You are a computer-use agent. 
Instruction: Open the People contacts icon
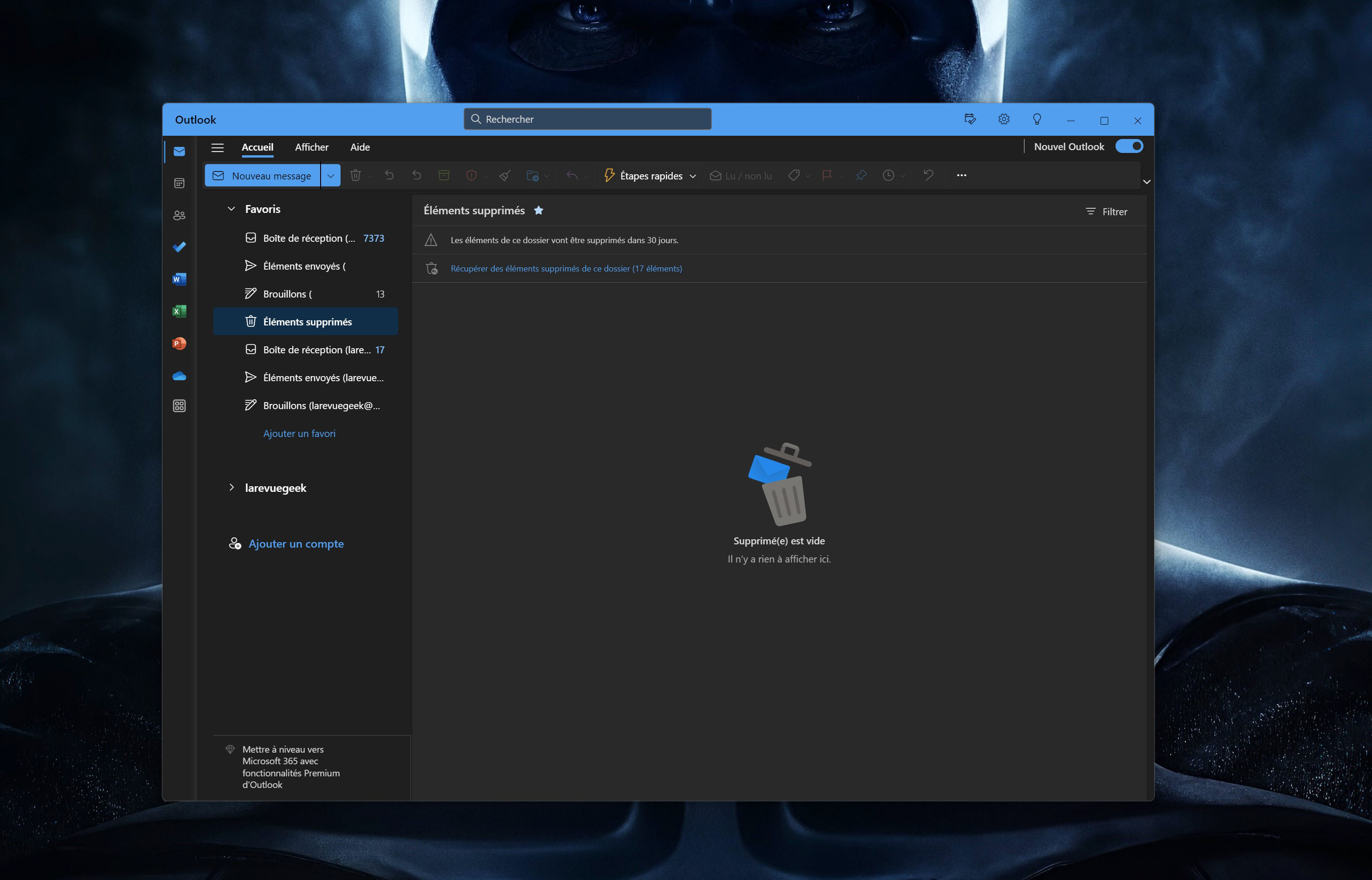(179, 215)
